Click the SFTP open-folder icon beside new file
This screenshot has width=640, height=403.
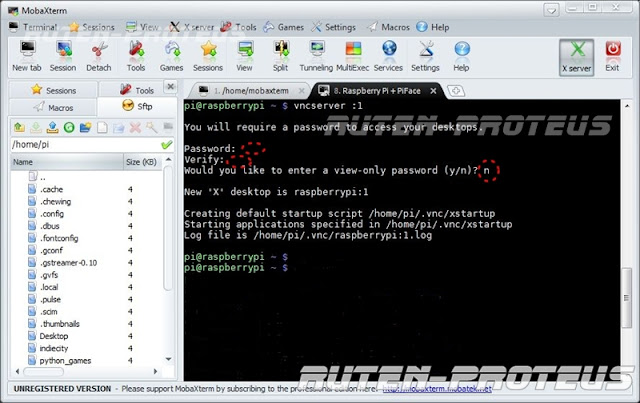pyautogui.click(x=118, y=127)
